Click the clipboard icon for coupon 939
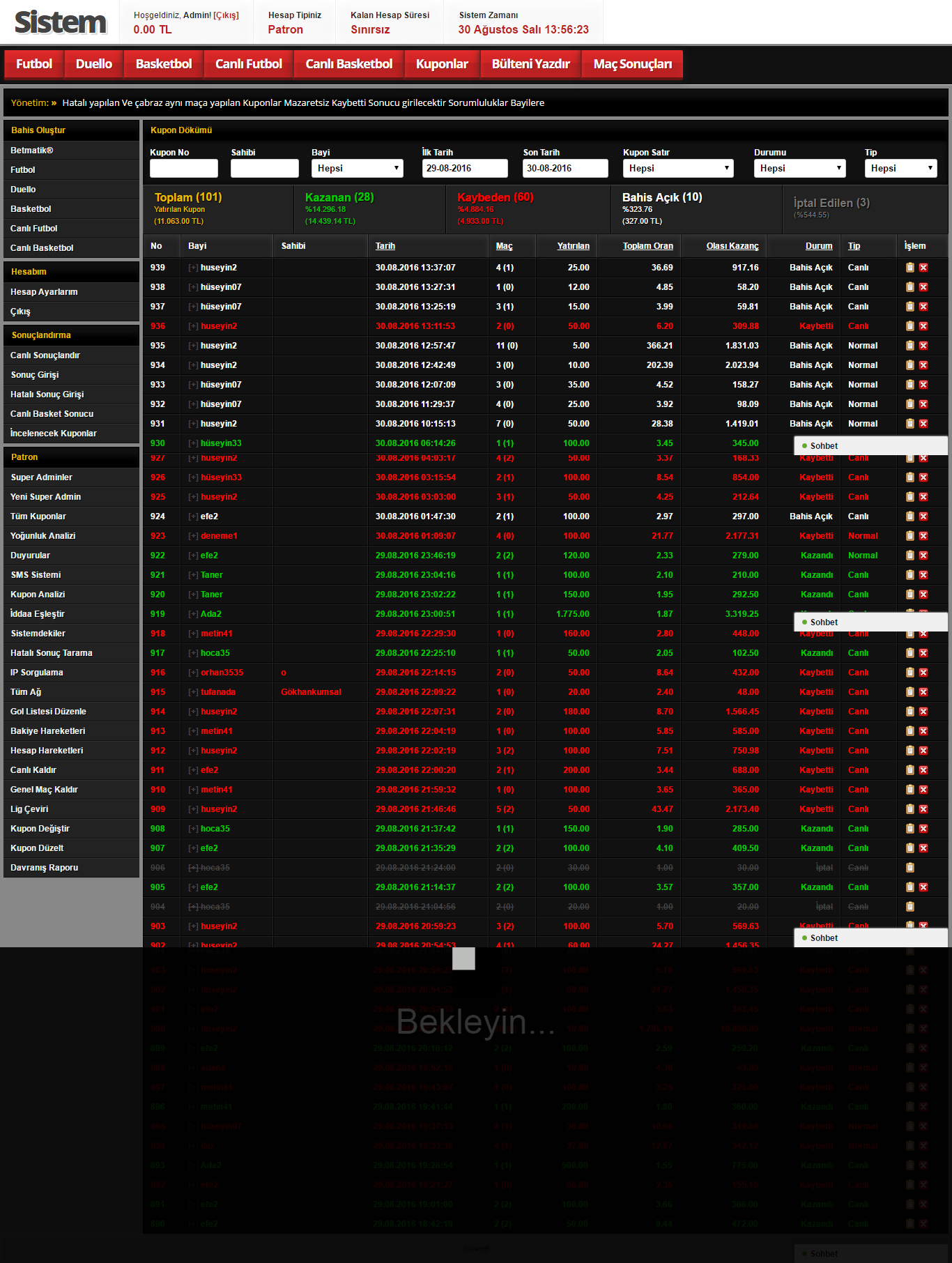Viewport: 952px width, 1263px height. pyautogui.click(x=909, y=268)
